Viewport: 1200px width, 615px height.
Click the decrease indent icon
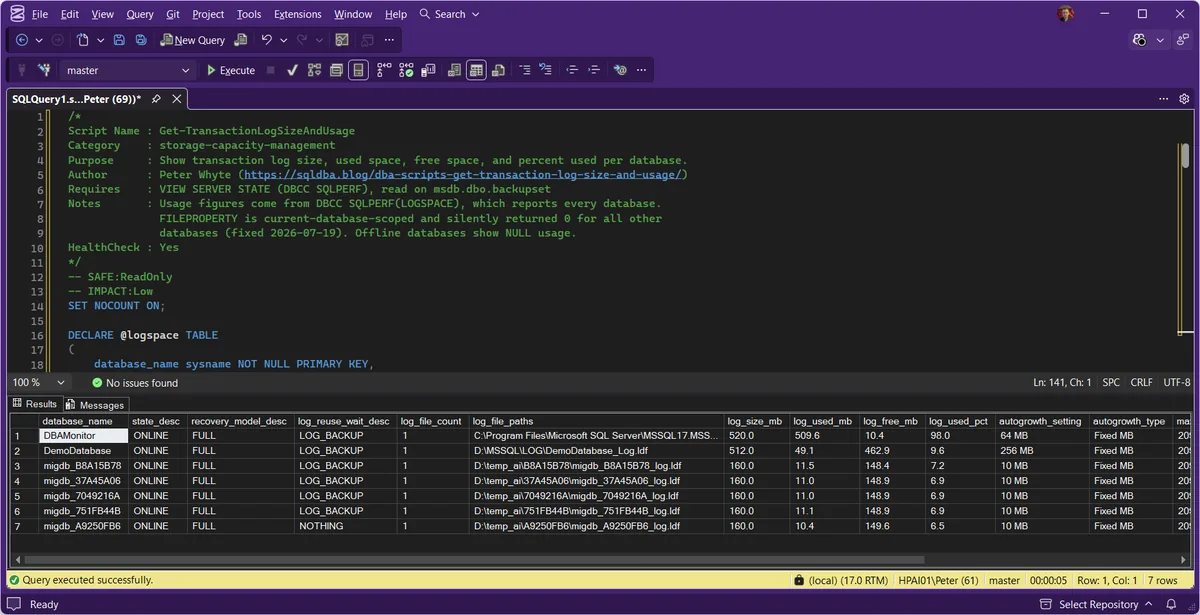[x=572, y=70]
